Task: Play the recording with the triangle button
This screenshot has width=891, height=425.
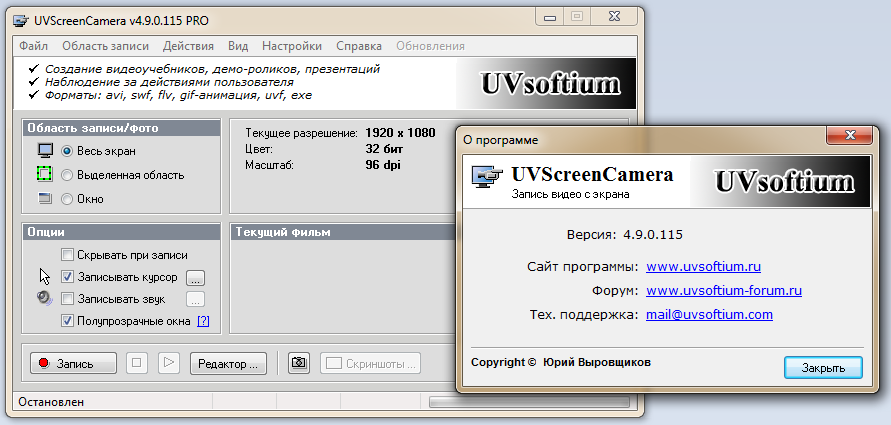Action: (169, 363)
